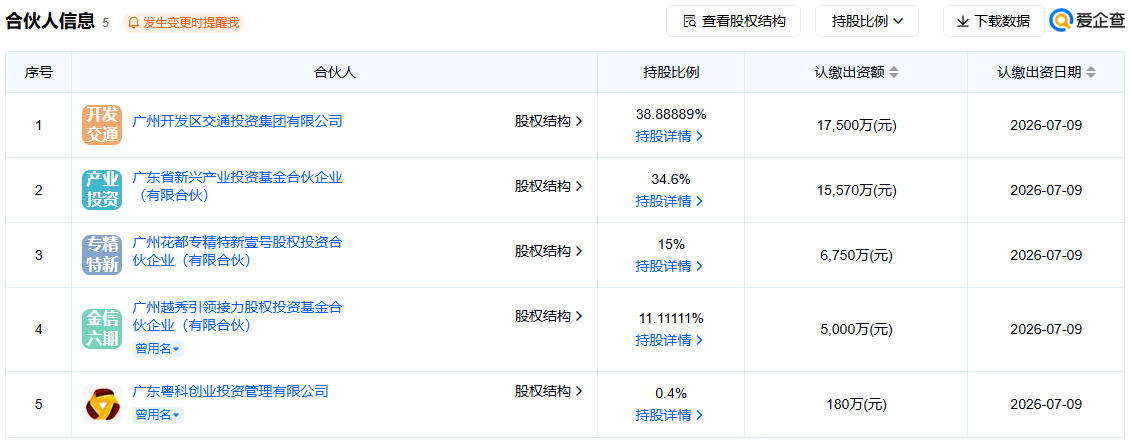1133x447 pixels.
Task: Click the 180万(元) amount cell
Action: pyautogui.click(x=856, y=404)
